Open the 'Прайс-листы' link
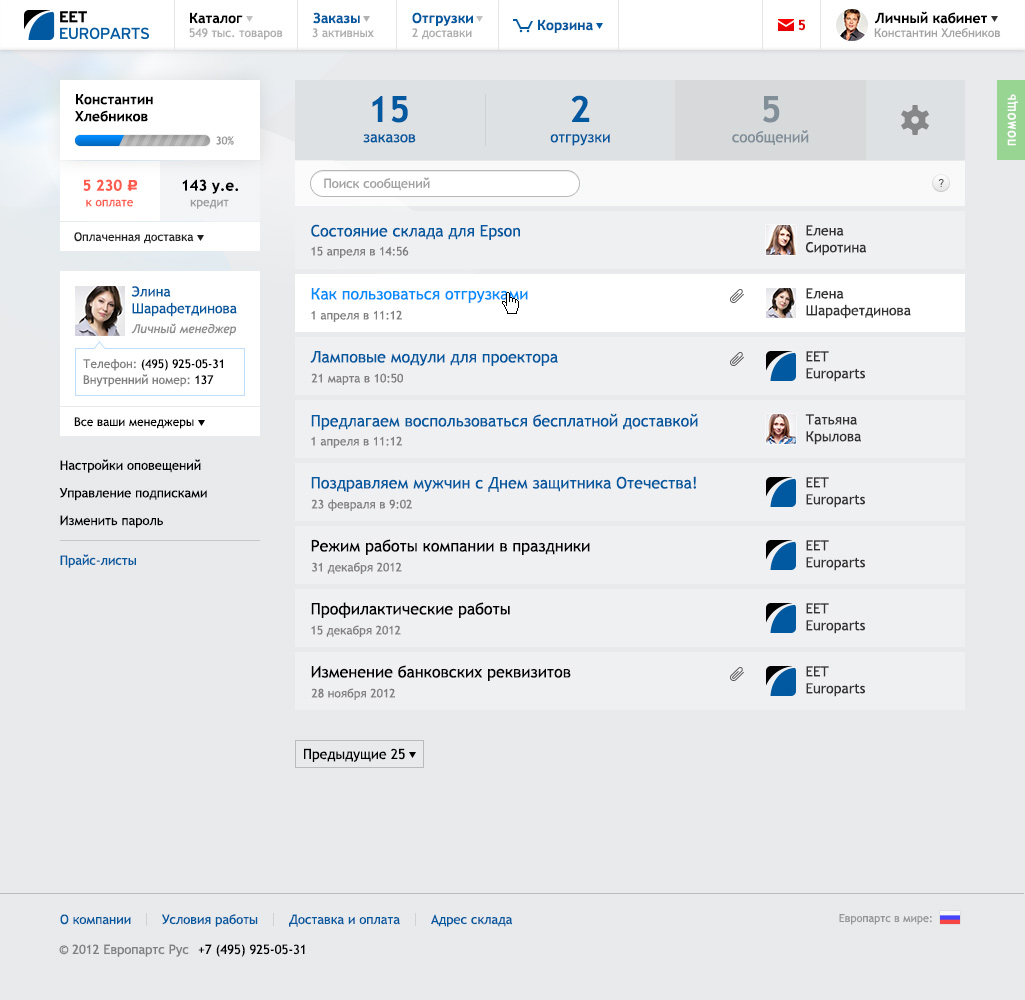Image resolution: width=1025 pixels, height=1000 pixels. 98,561
